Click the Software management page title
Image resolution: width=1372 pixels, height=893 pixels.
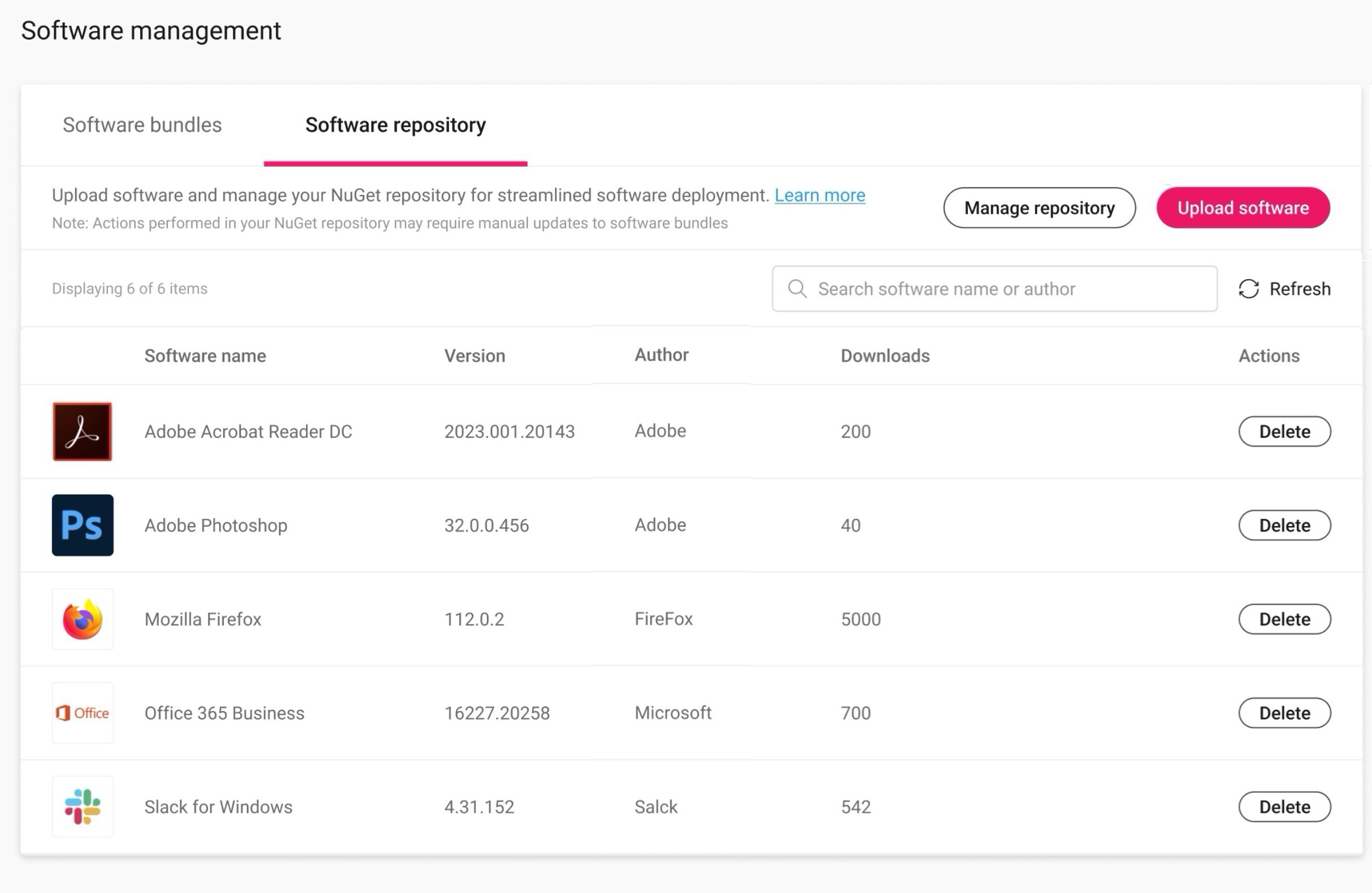click(x=151, y=31)
